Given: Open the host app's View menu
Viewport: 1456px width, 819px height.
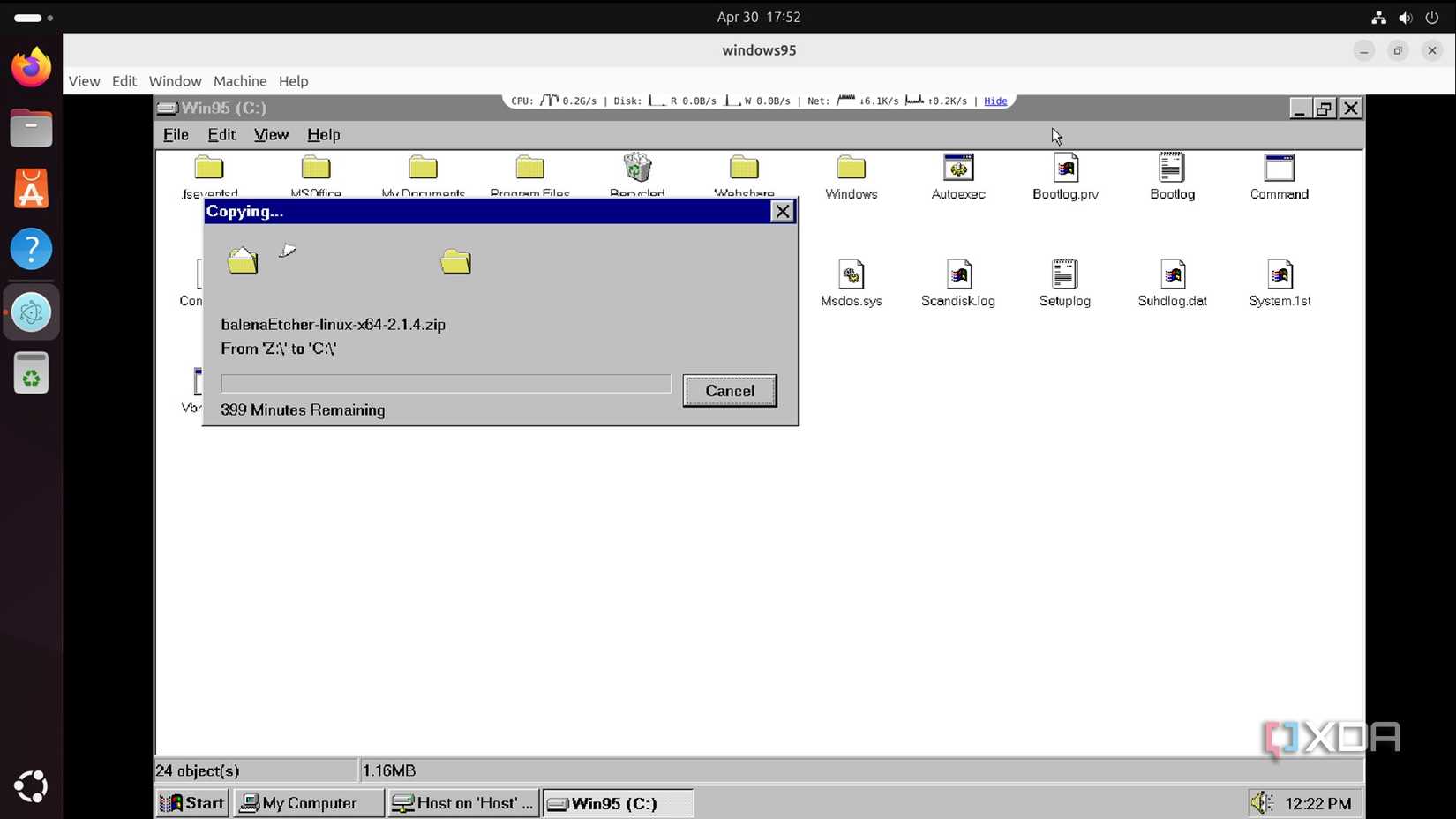Looking at the screenshot, I should pyautogui.click(x=85, y=81).
